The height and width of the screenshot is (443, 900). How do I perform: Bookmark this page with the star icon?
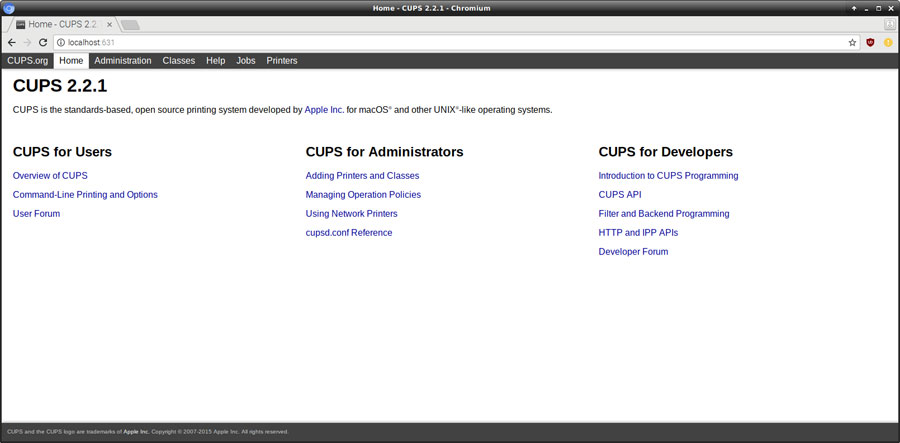852,42
